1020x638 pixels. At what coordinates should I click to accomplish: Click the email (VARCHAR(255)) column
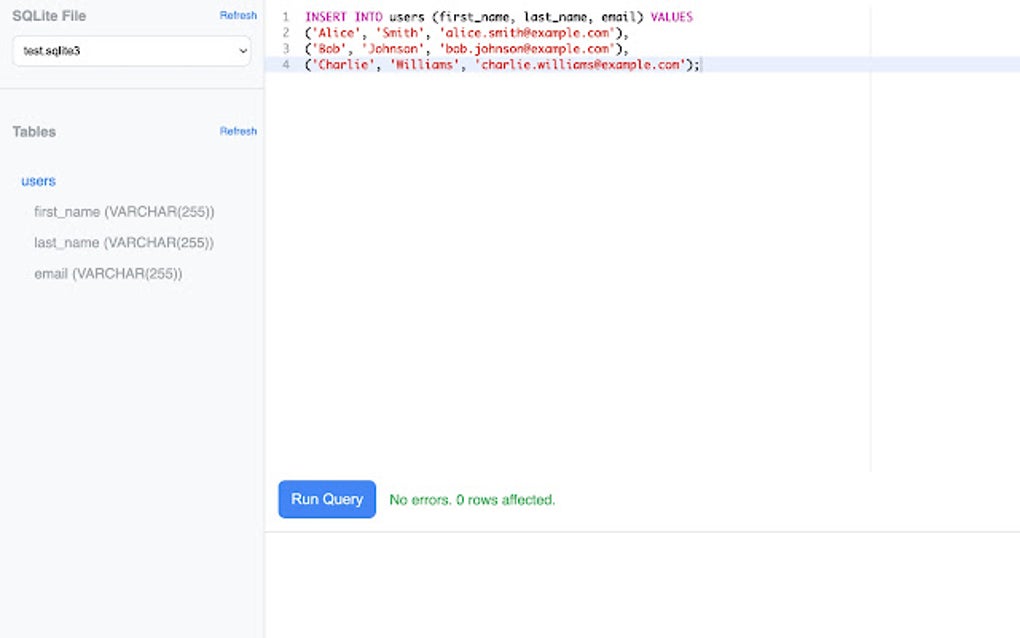[108, 274]
